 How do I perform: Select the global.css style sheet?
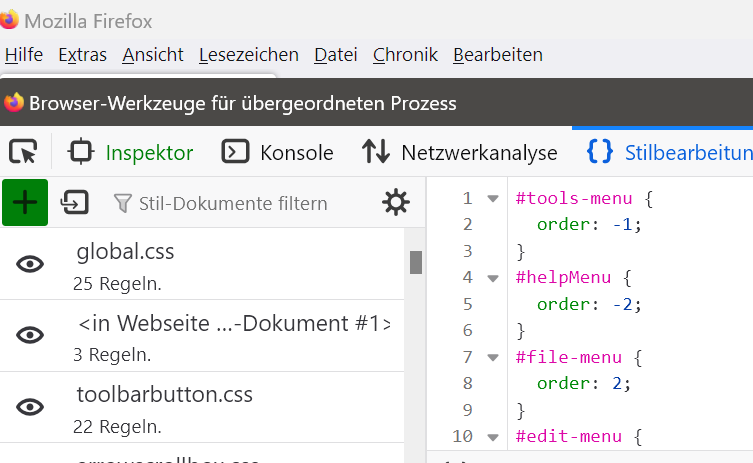coord(125,253)
